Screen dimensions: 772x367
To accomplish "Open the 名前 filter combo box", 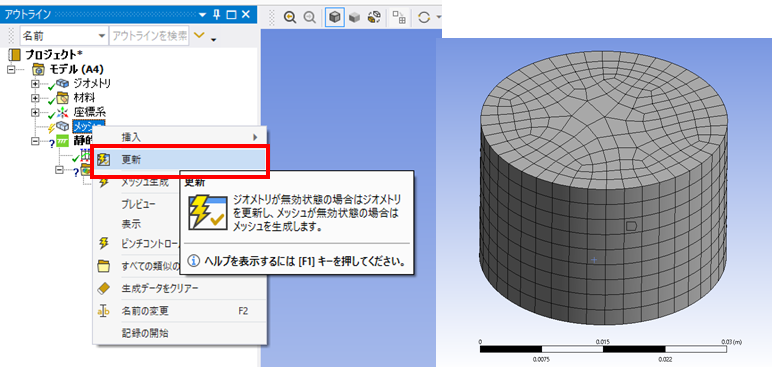I will coord(64,36).
